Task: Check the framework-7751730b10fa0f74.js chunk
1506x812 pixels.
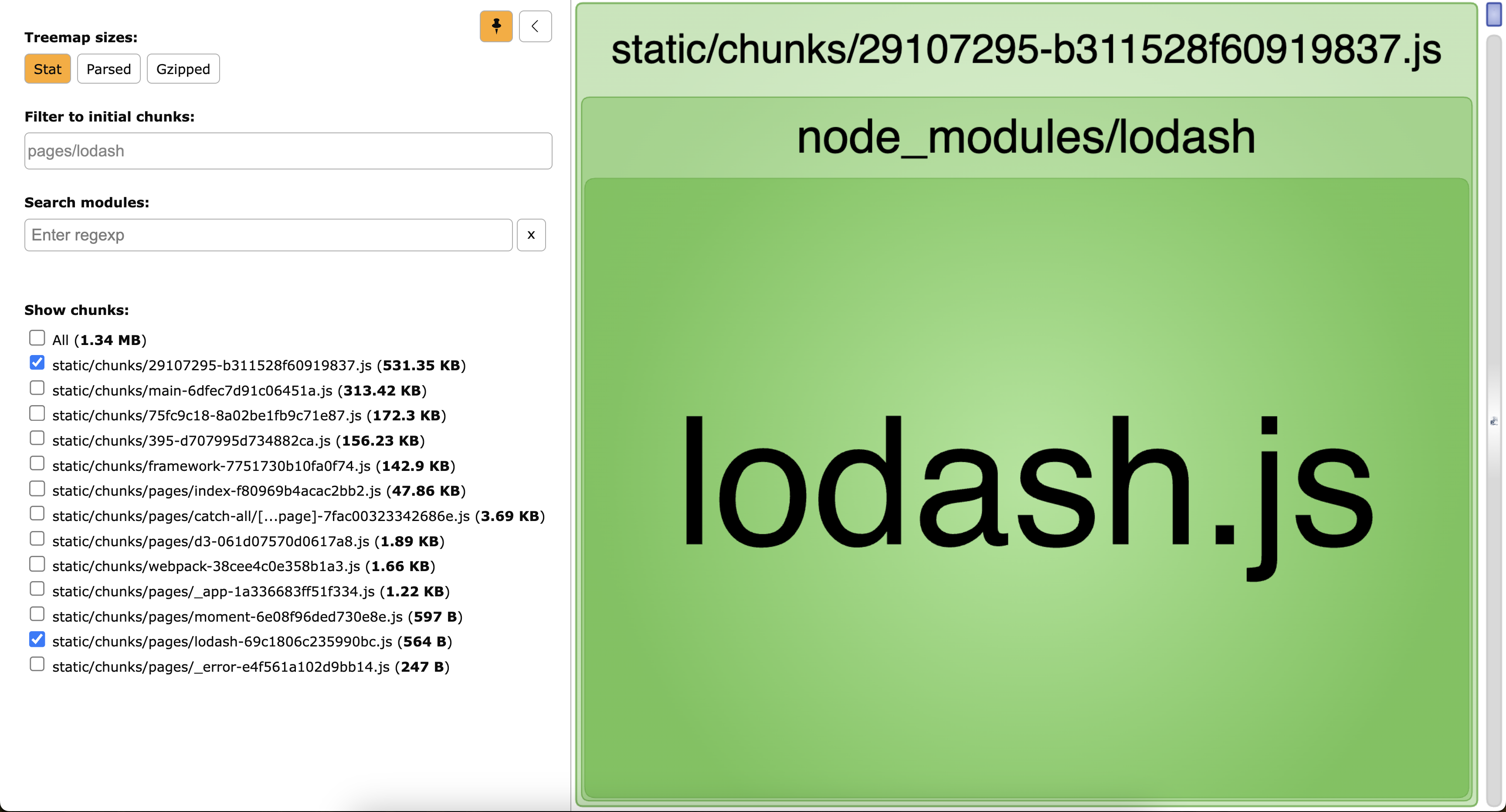Action: 37,464
